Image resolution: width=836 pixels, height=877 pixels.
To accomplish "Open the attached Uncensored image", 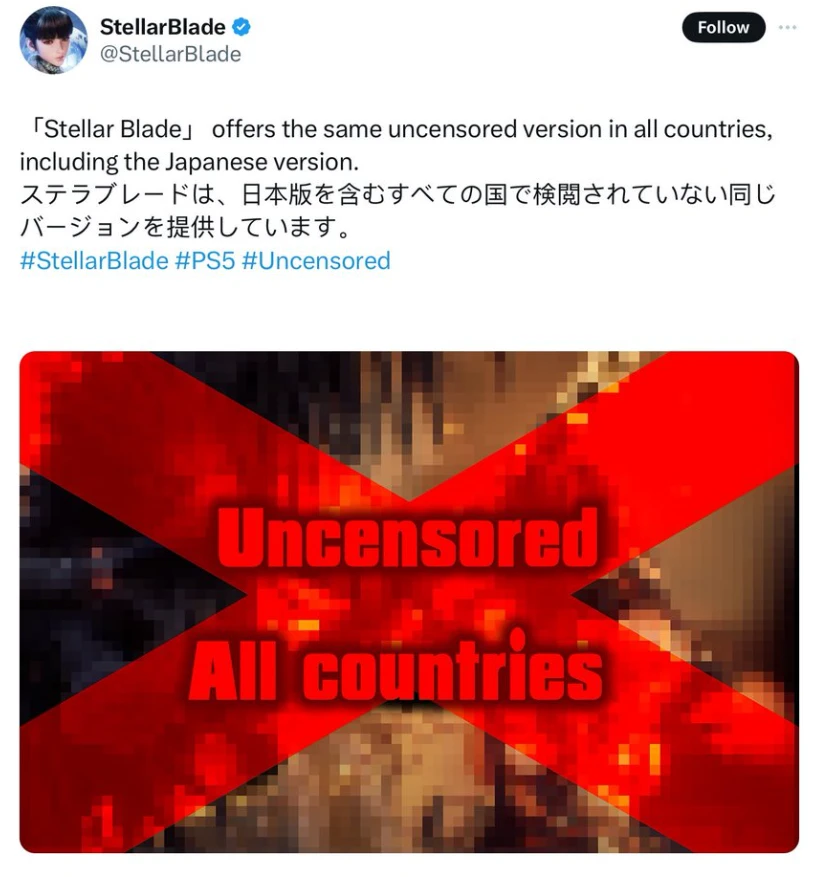I will 409,602.
